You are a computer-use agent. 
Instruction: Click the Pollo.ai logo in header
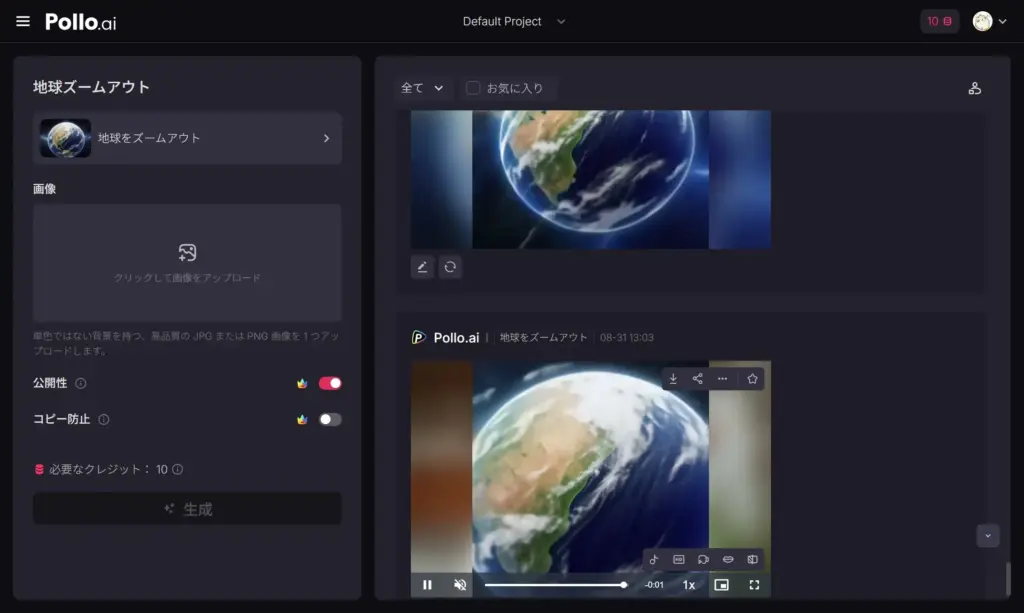(x=81, y=22)
